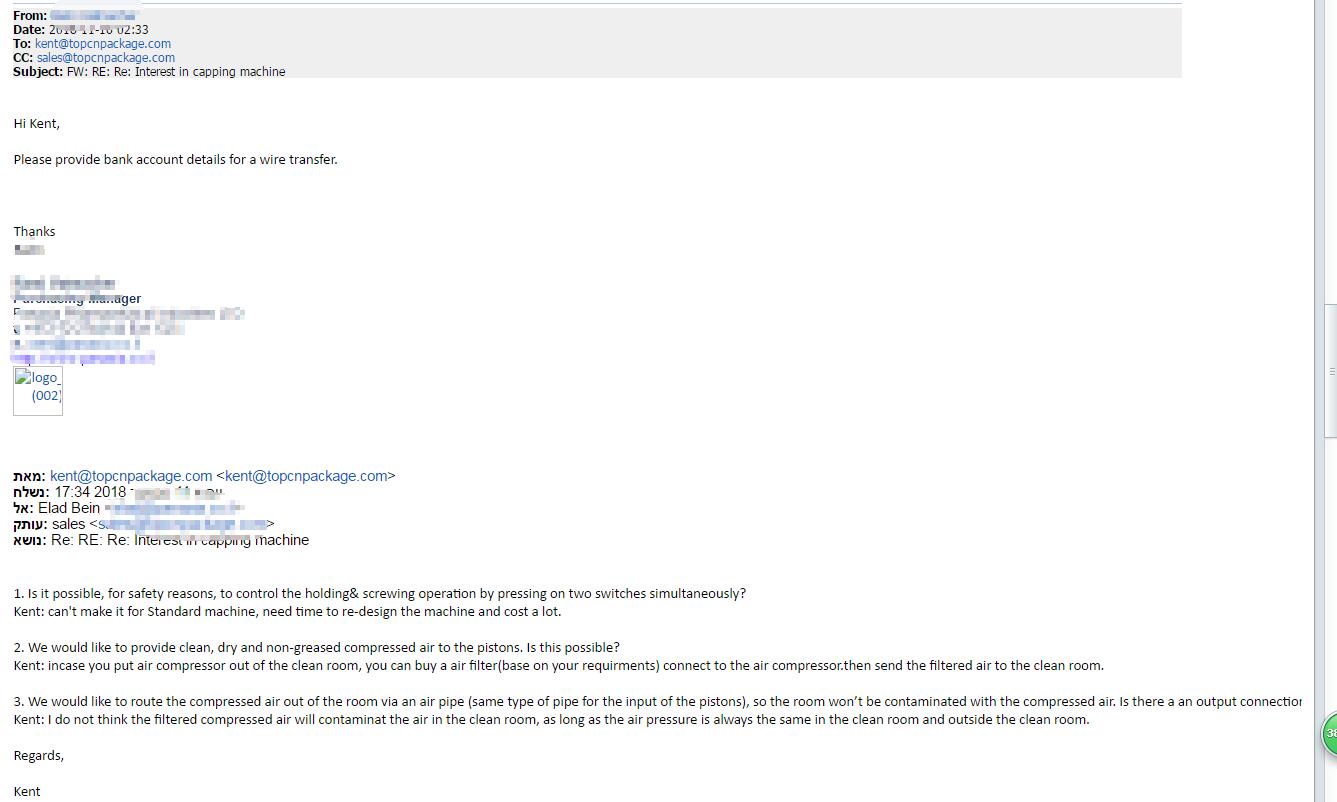Click the green circular badge at right edge
This screenshot has width=1337, height=802.
pos(1330,733)
